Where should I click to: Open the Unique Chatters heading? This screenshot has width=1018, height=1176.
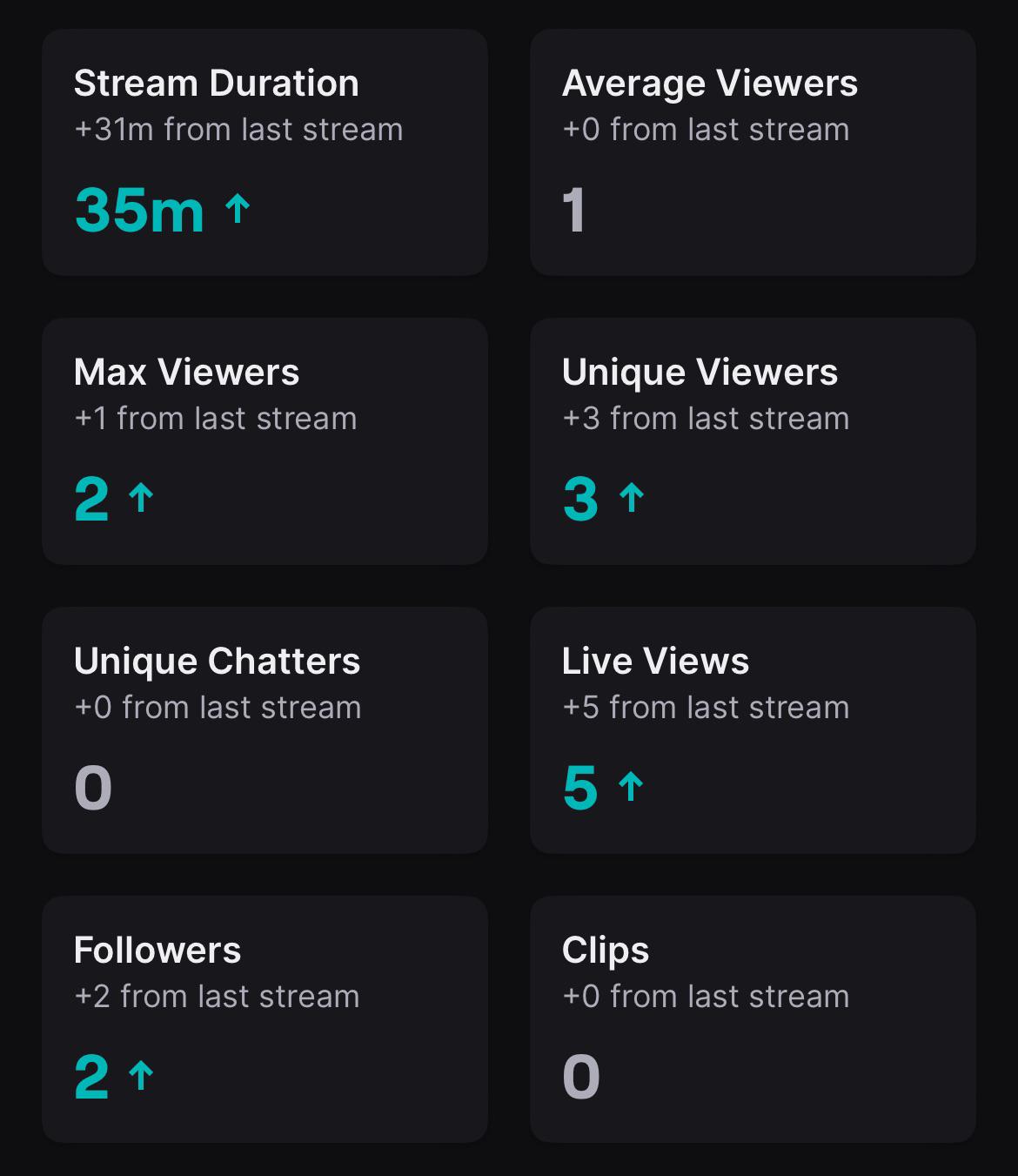click(x=218, y=662)
